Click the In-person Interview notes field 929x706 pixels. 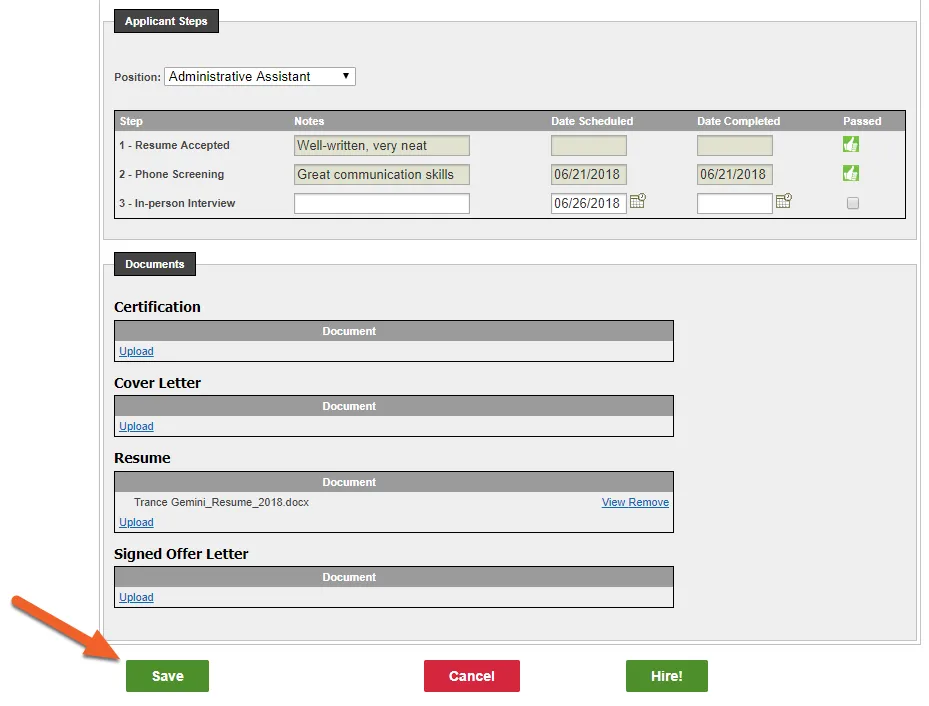click(382, 203)
